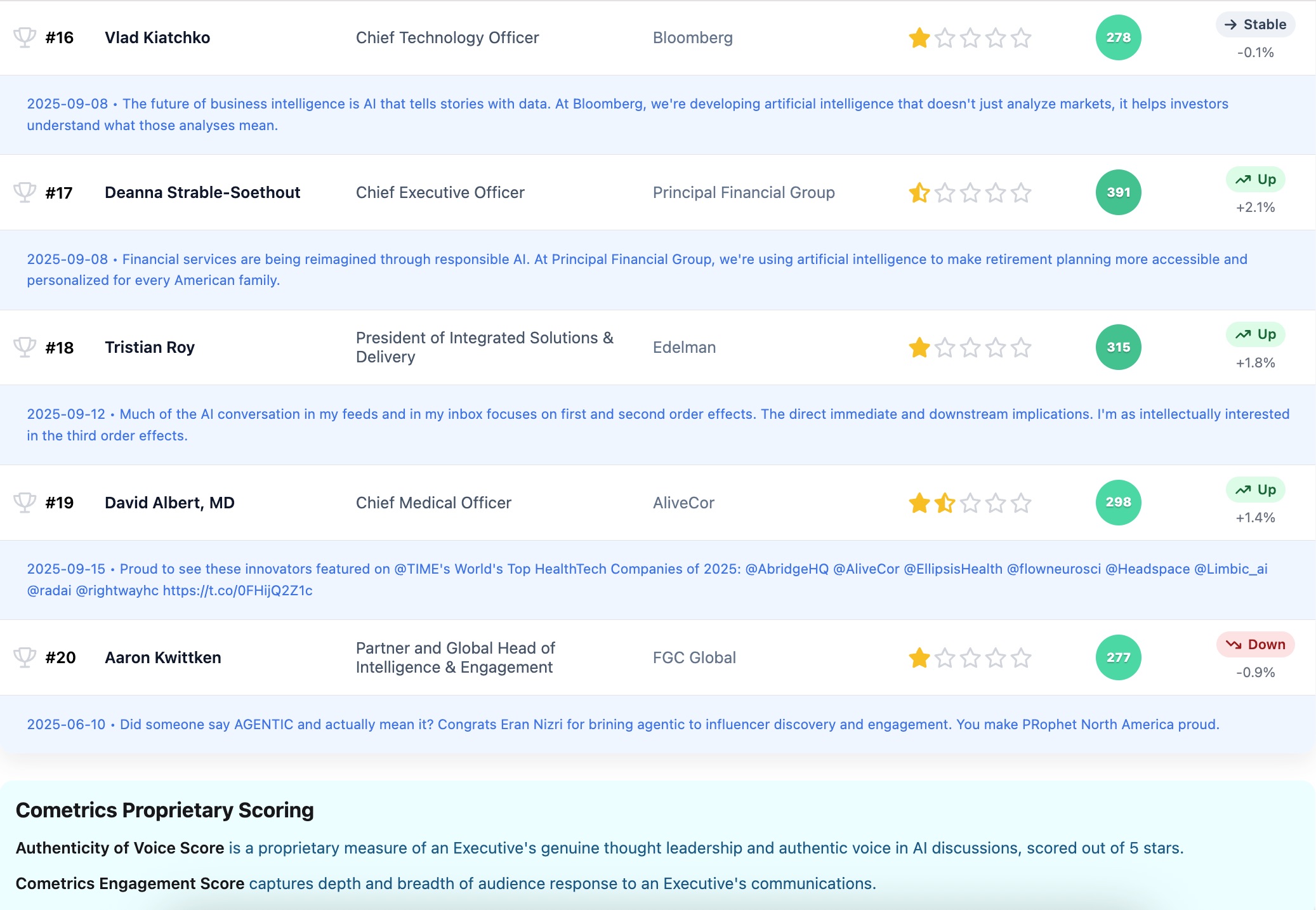Click the trophy icon beside Aaron Kwittken

[25, 657]
